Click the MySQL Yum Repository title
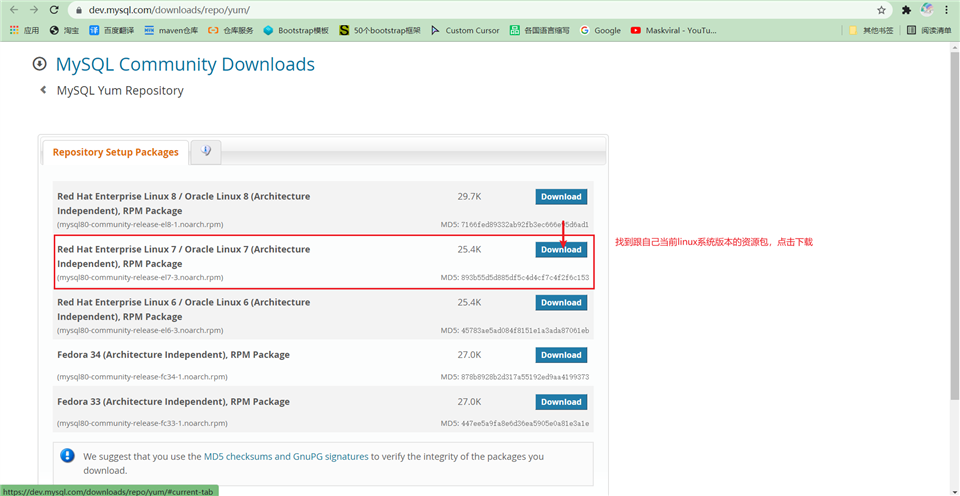Screen dimensions: 960x496 120,91
